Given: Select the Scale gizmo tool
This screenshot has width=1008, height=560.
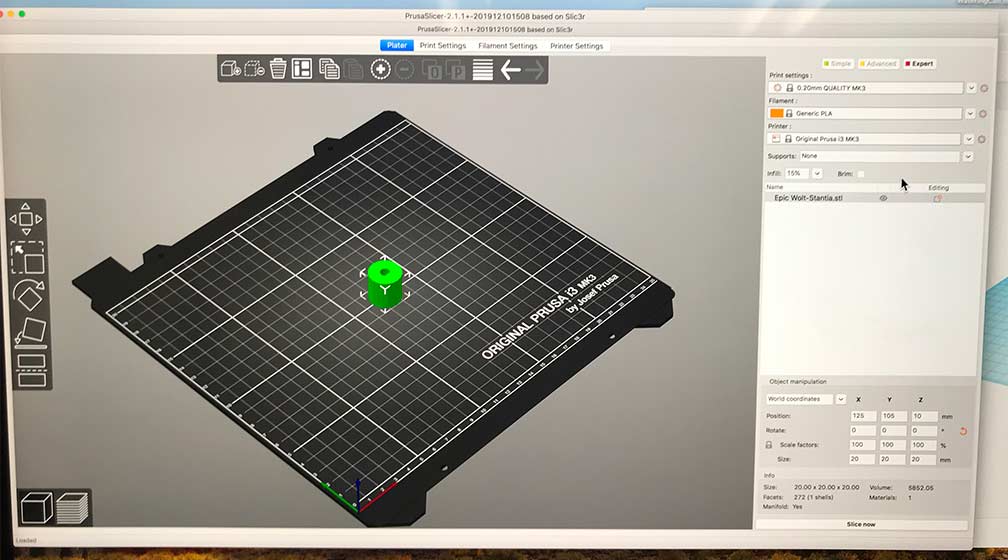Looking at the screenshot, I should (28, 258).
